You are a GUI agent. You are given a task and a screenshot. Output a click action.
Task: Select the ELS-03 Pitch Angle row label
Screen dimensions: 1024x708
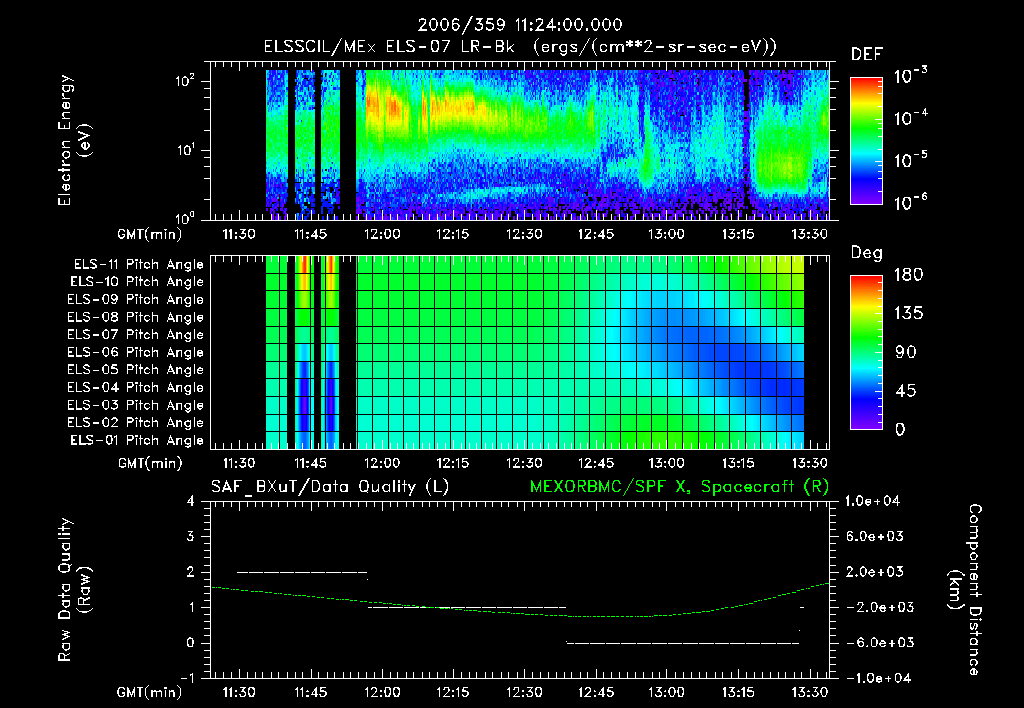pos(136,405)
